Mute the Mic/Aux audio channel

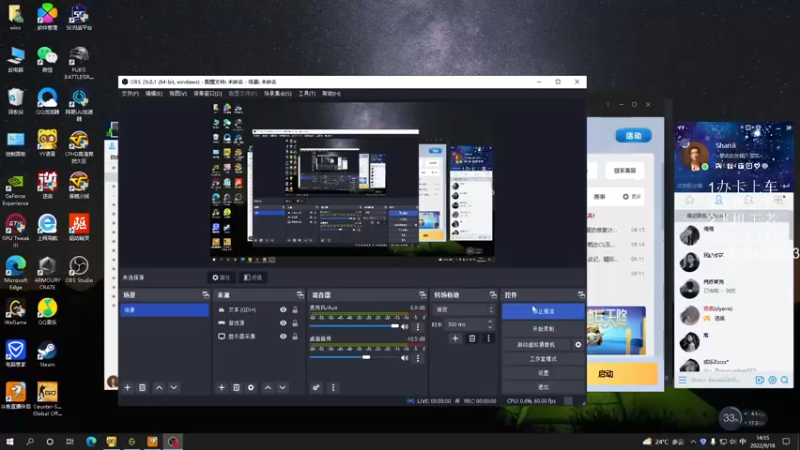click(405, 327)
